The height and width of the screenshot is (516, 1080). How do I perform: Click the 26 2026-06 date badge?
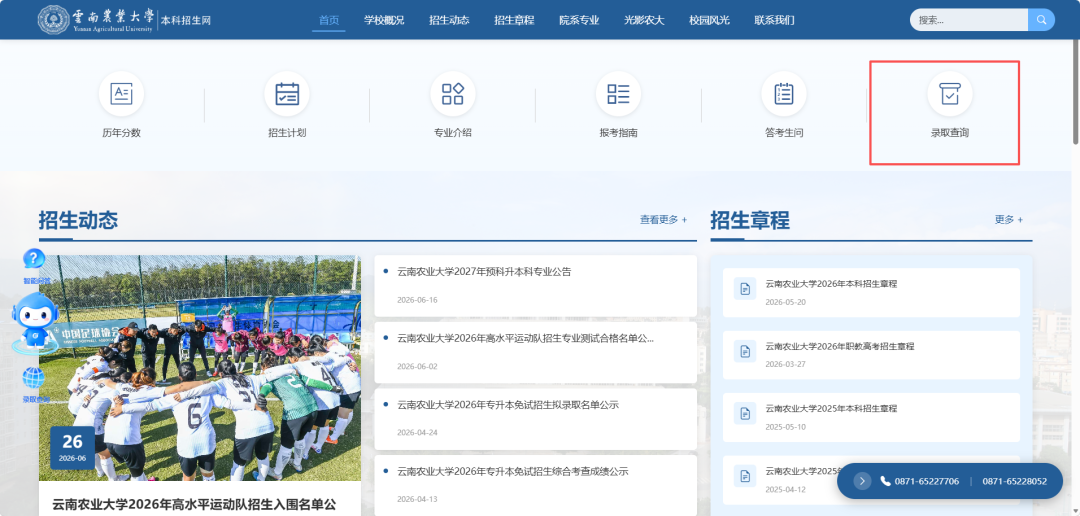coord(72,447)
